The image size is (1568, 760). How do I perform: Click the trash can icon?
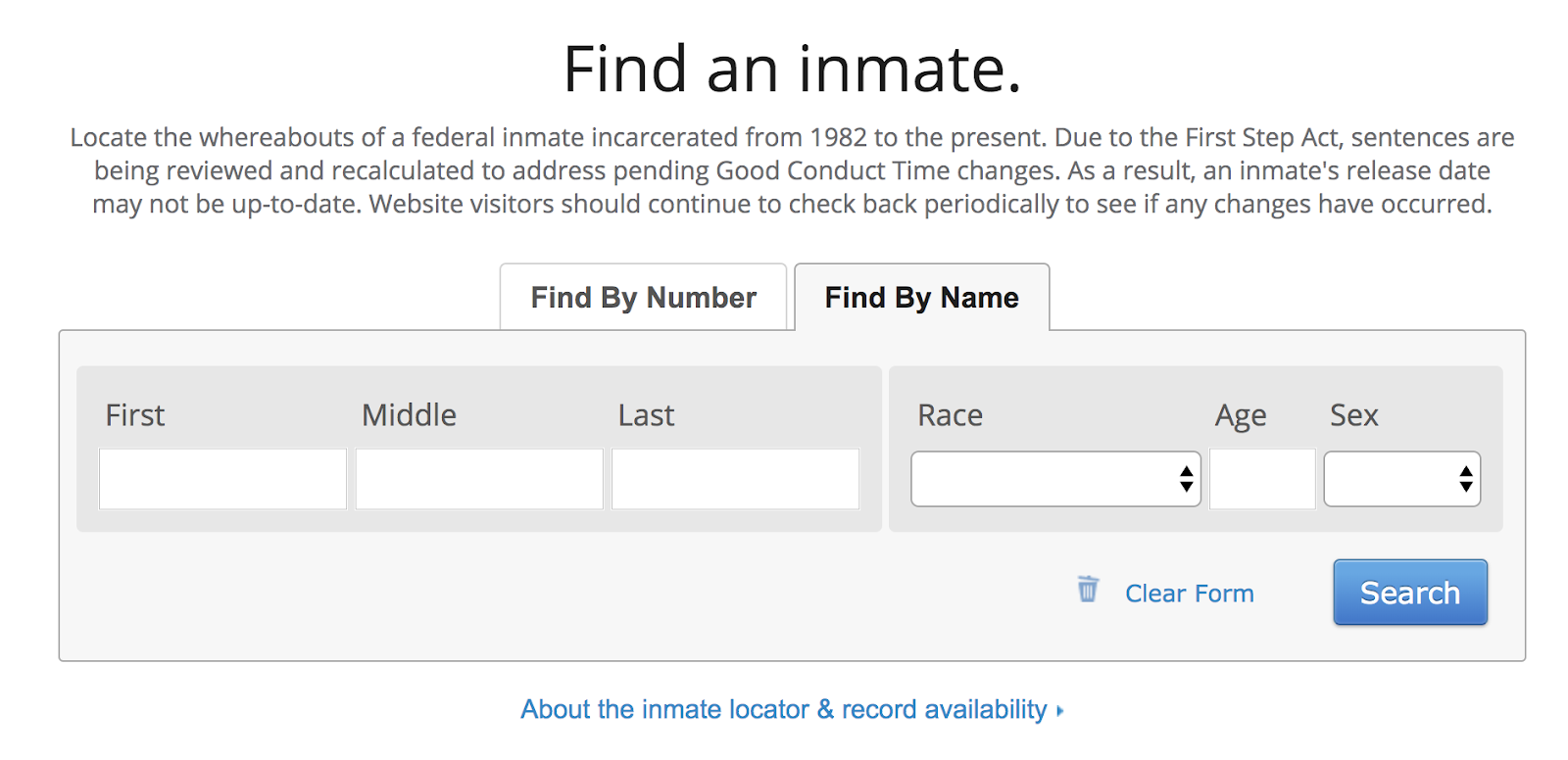tap(1088, 590)
